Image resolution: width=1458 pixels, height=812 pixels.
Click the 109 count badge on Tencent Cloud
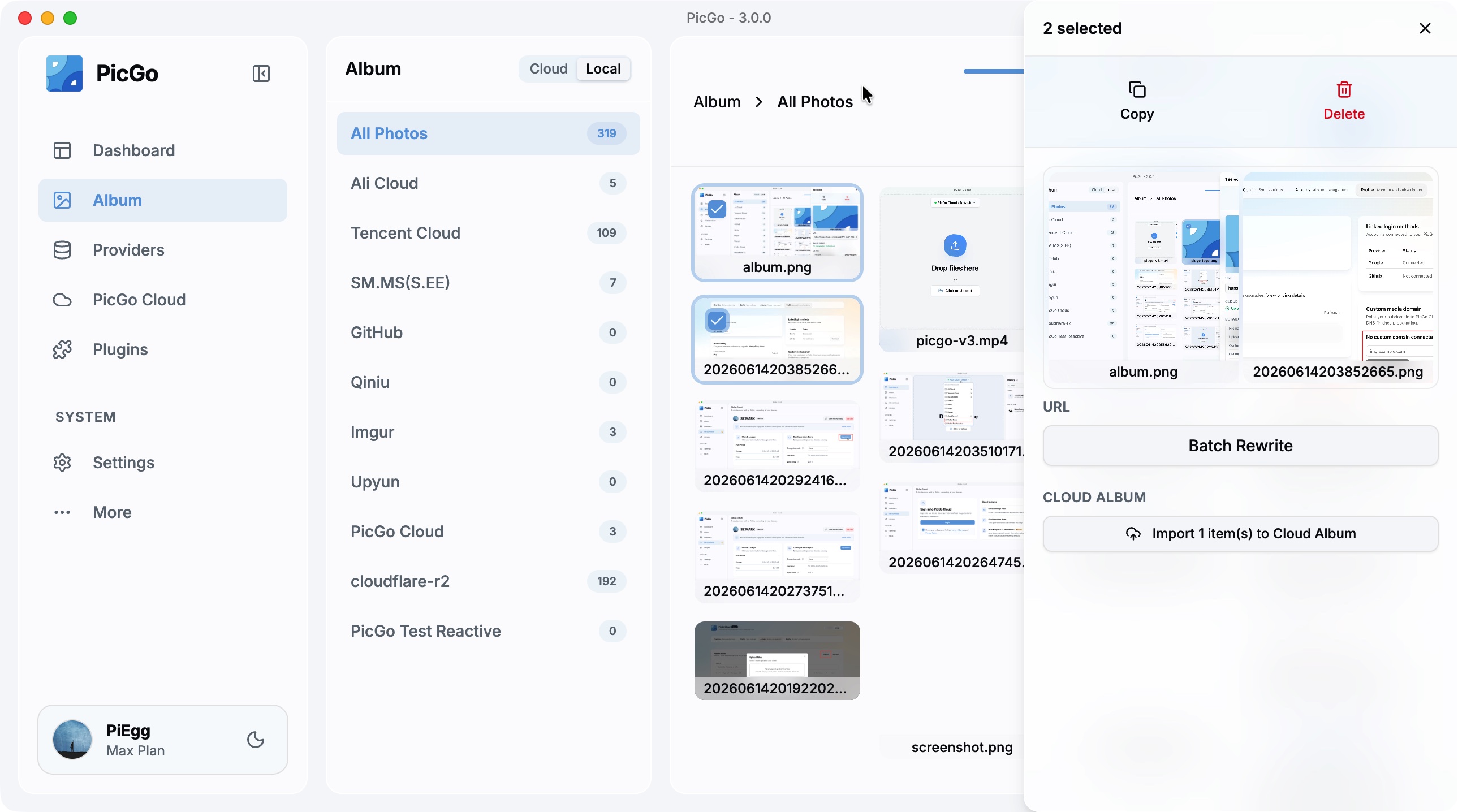point(607,233)
